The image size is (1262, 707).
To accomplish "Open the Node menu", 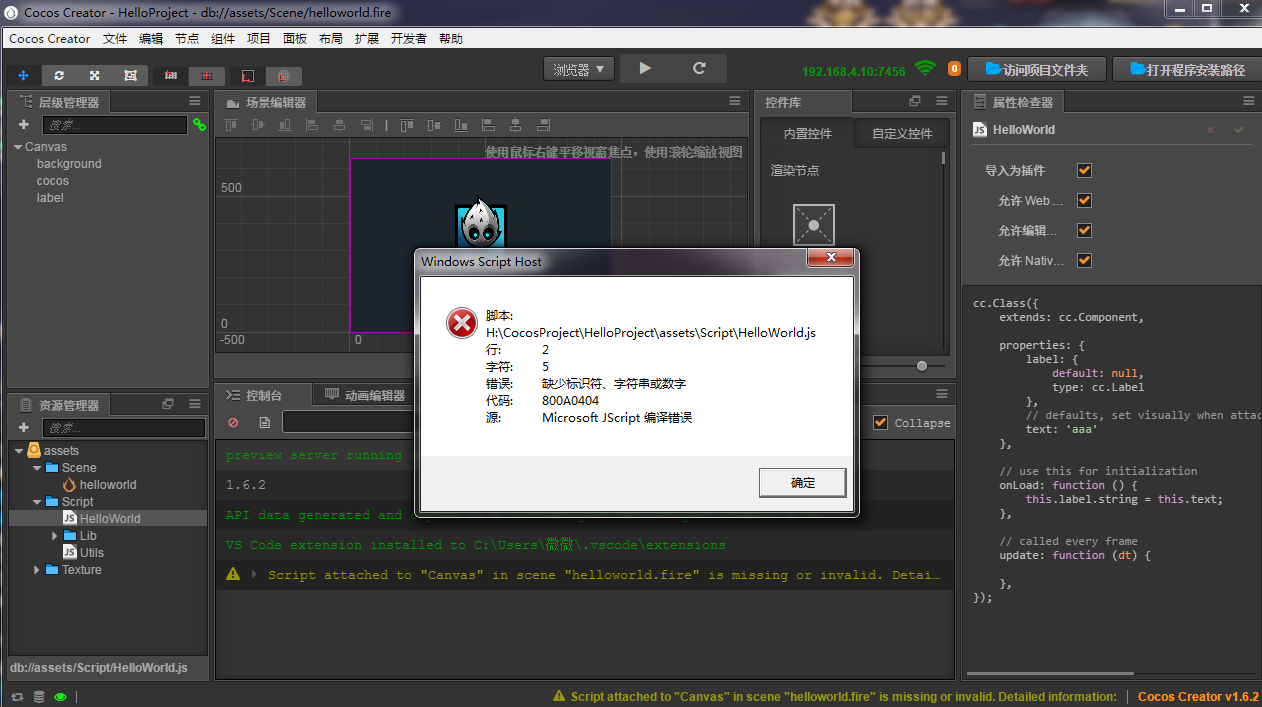I will click(187, 38).
